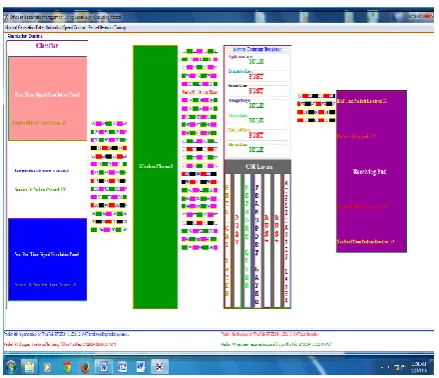Image resolution: width=439 pixels, height=378 pixels.
Task: Click the blue text line in Classifier panel
Action: pos(42,171)
